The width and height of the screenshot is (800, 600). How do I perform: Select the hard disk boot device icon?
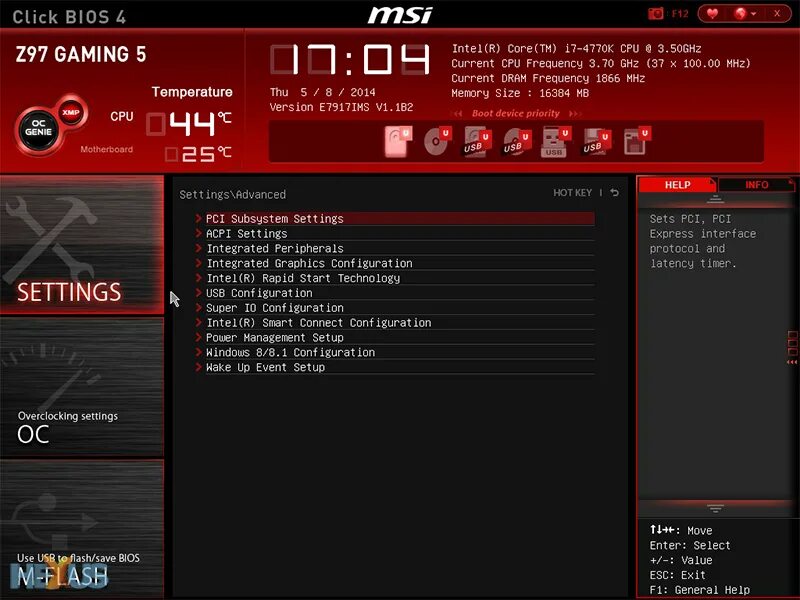pyautogui.click(x=398, y=141)
